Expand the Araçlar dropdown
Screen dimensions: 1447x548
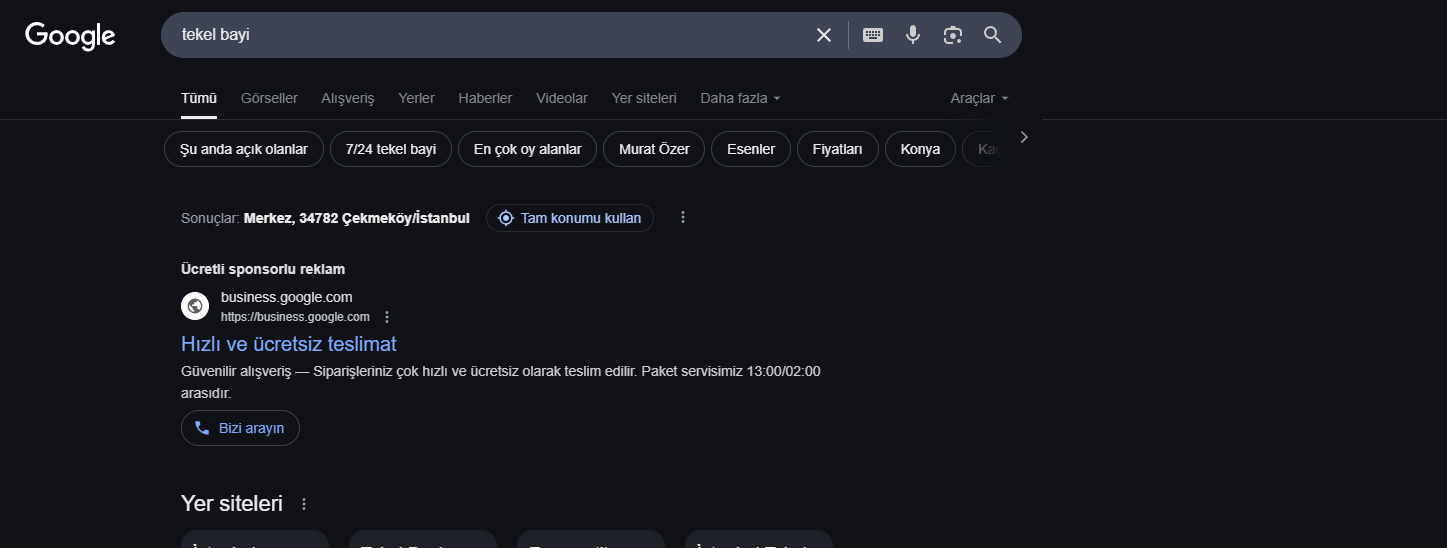click(x=979, y=98)
